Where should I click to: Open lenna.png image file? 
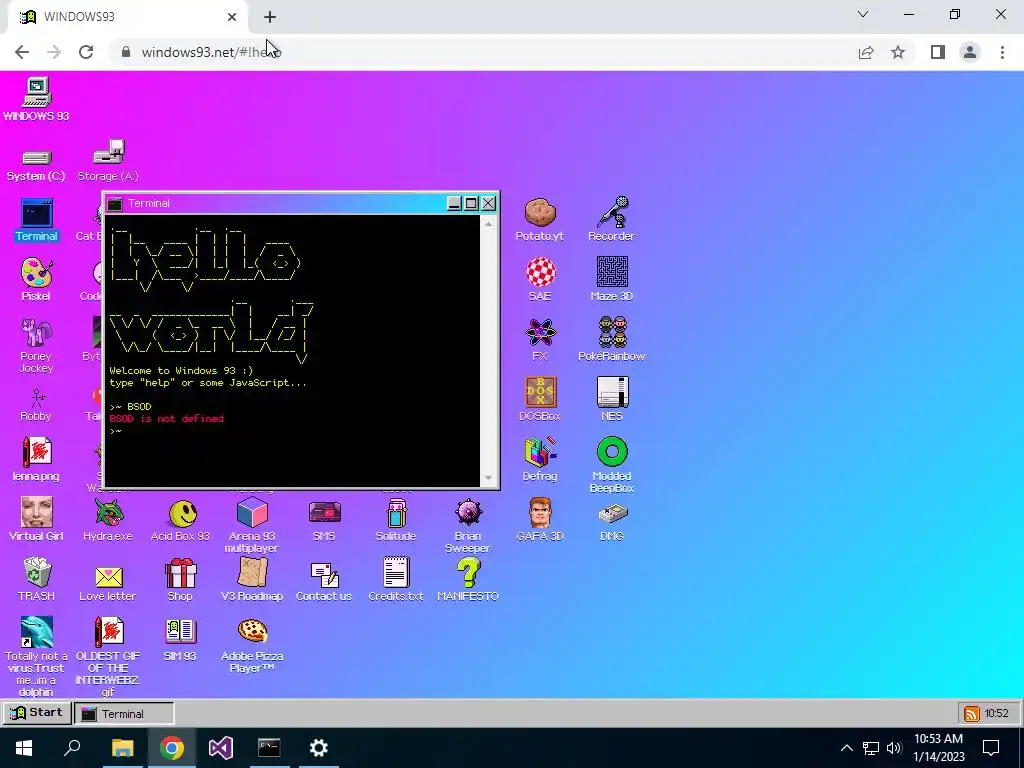pos(37,452)
